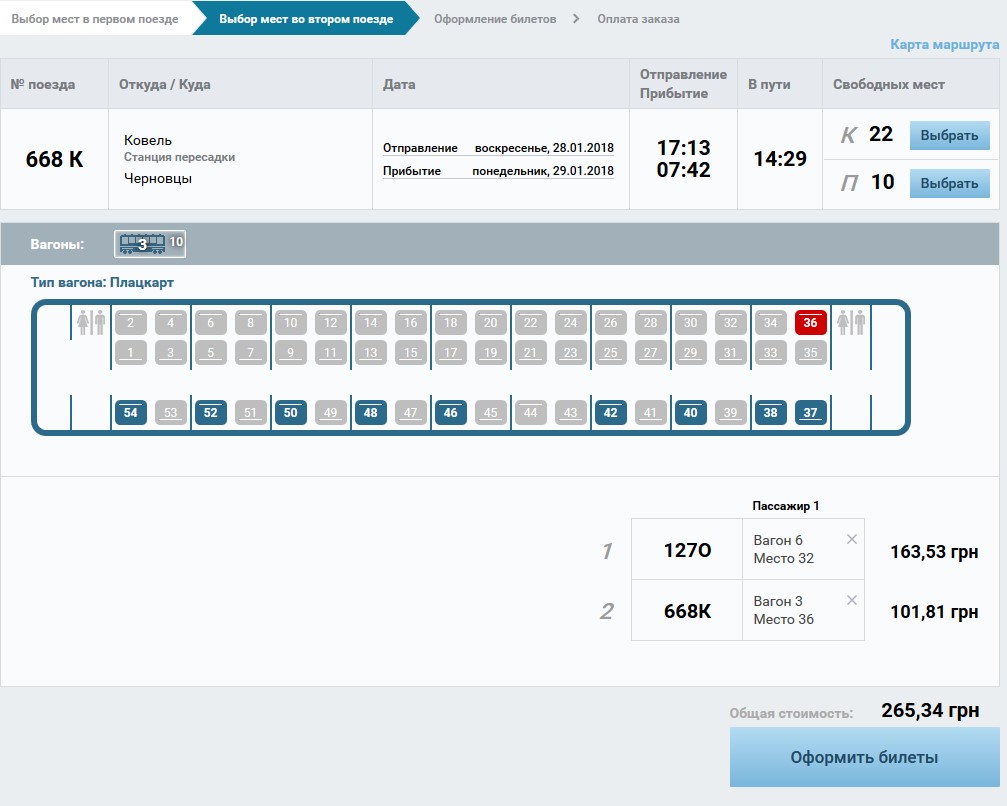Viewport: 1007px width, 806px height.
Task: Select available seat 54
Action: tap(130, 412)
